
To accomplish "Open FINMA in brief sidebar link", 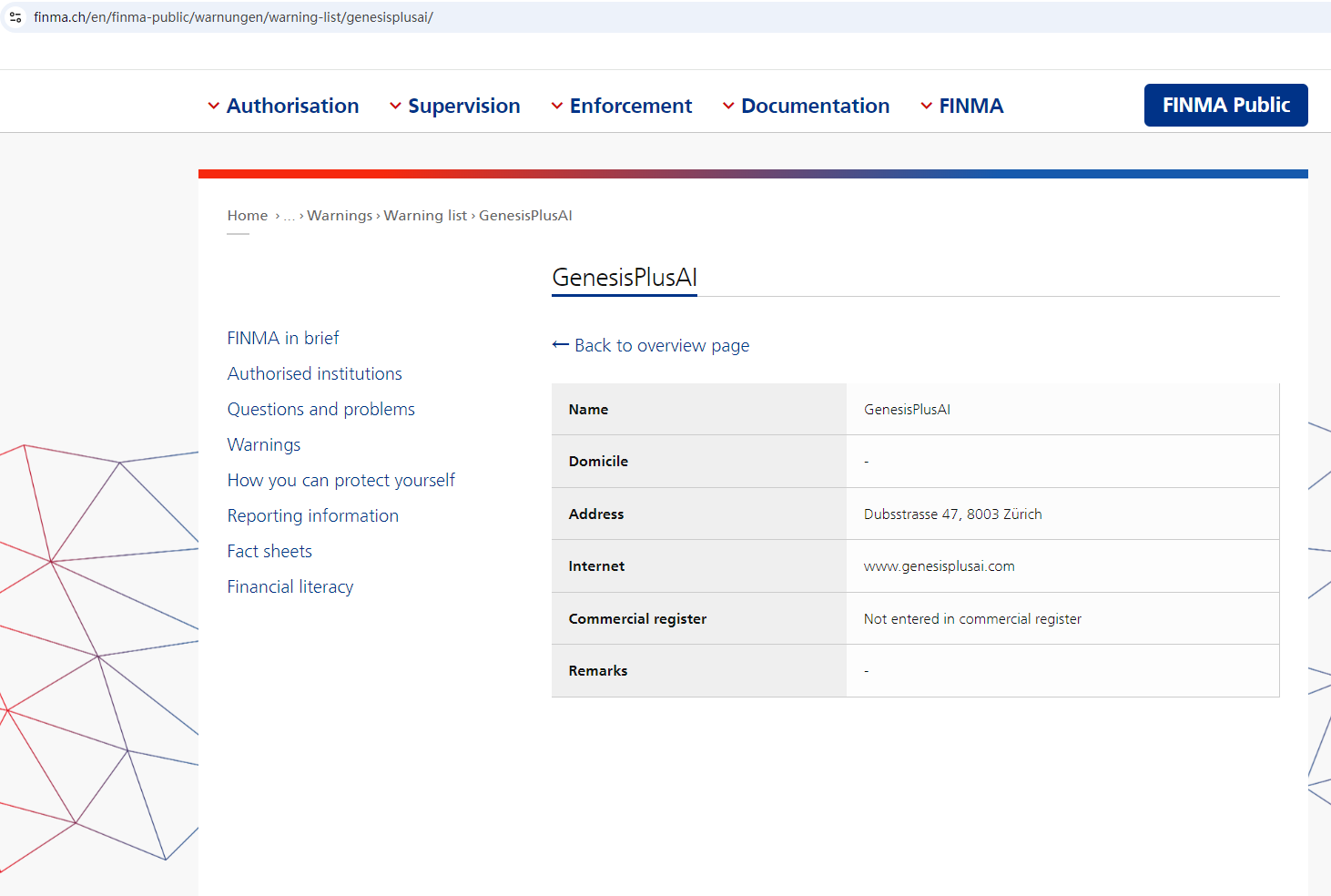I will coord(283,339).
